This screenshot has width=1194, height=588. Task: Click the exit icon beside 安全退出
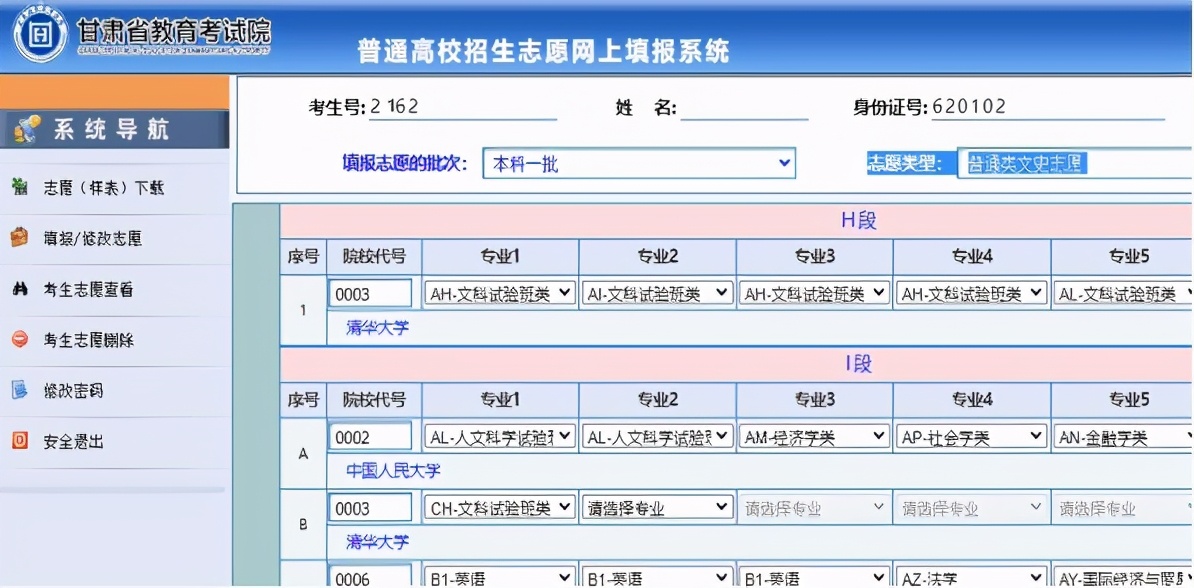tap(17, 440)
